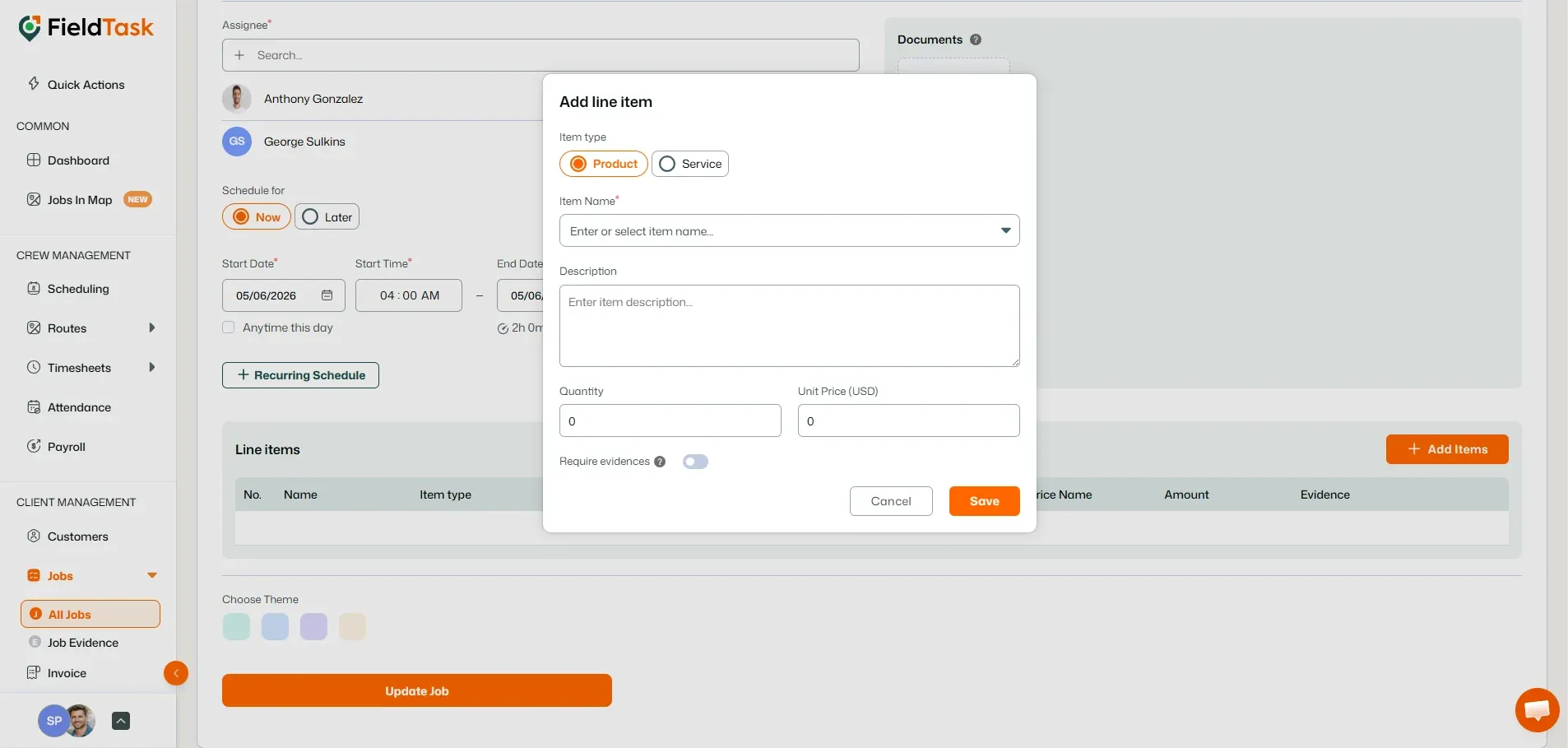Click George Sulkins assignee name
1568x748 pixels.
point(304,142)
